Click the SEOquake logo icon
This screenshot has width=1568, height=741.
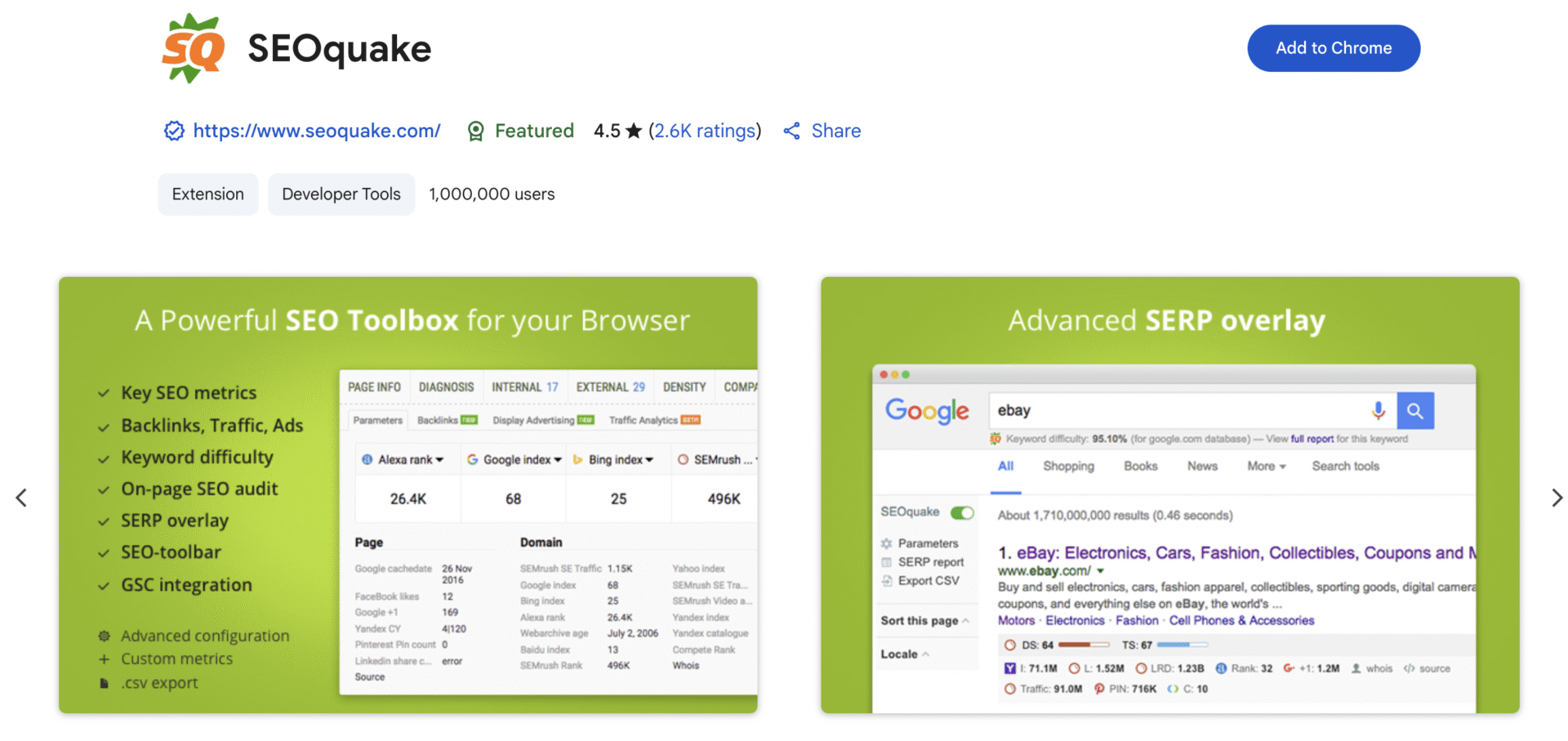[194, 48]
